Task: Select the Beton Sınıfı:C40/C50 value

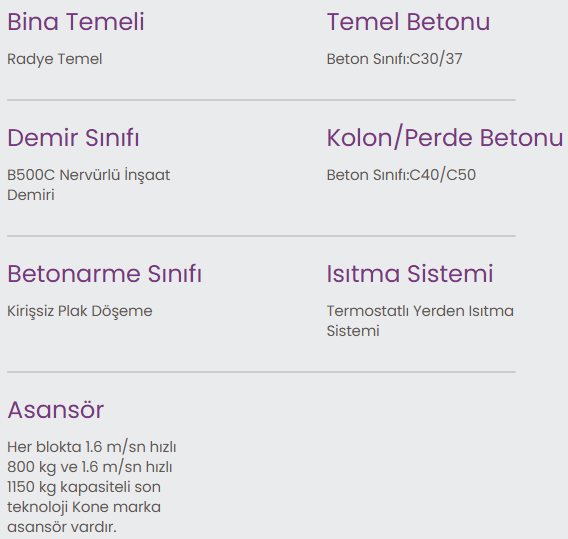Action: 401,175
